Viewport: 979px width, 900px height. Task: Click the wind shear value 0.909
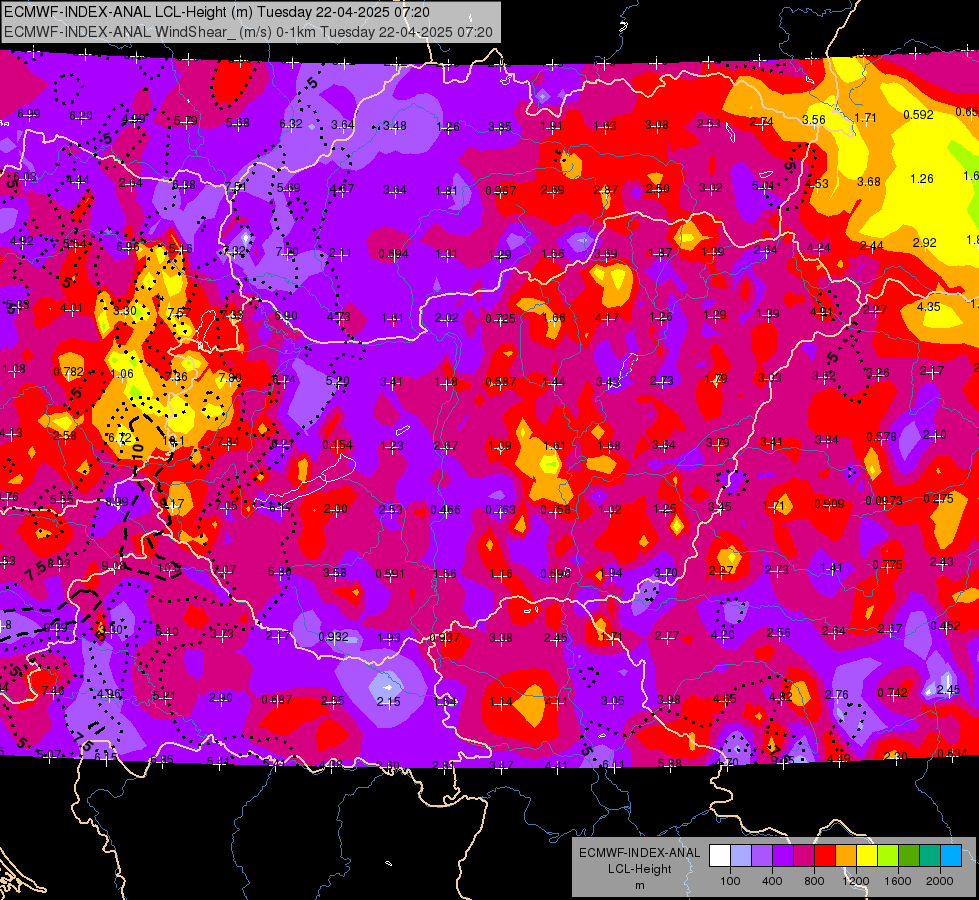pos(829,503)
